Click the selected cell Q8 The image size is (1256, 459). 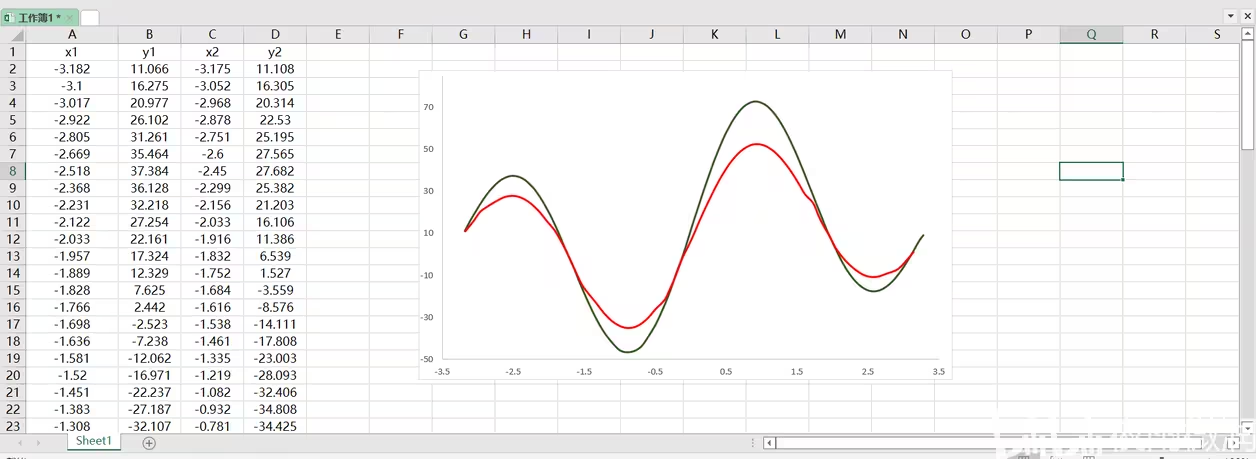[1091, 171]
